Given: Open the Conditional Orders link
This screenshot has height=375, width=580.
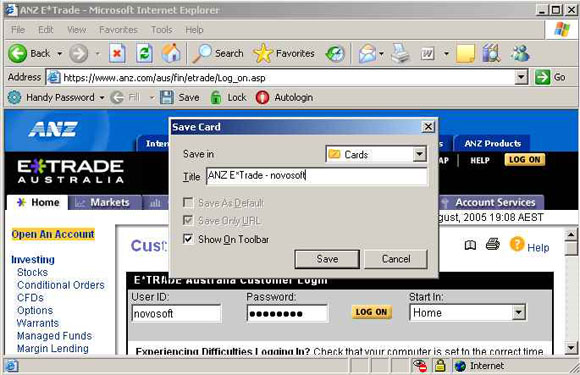Looking at the screenshot, I should [x=61, y=285].
